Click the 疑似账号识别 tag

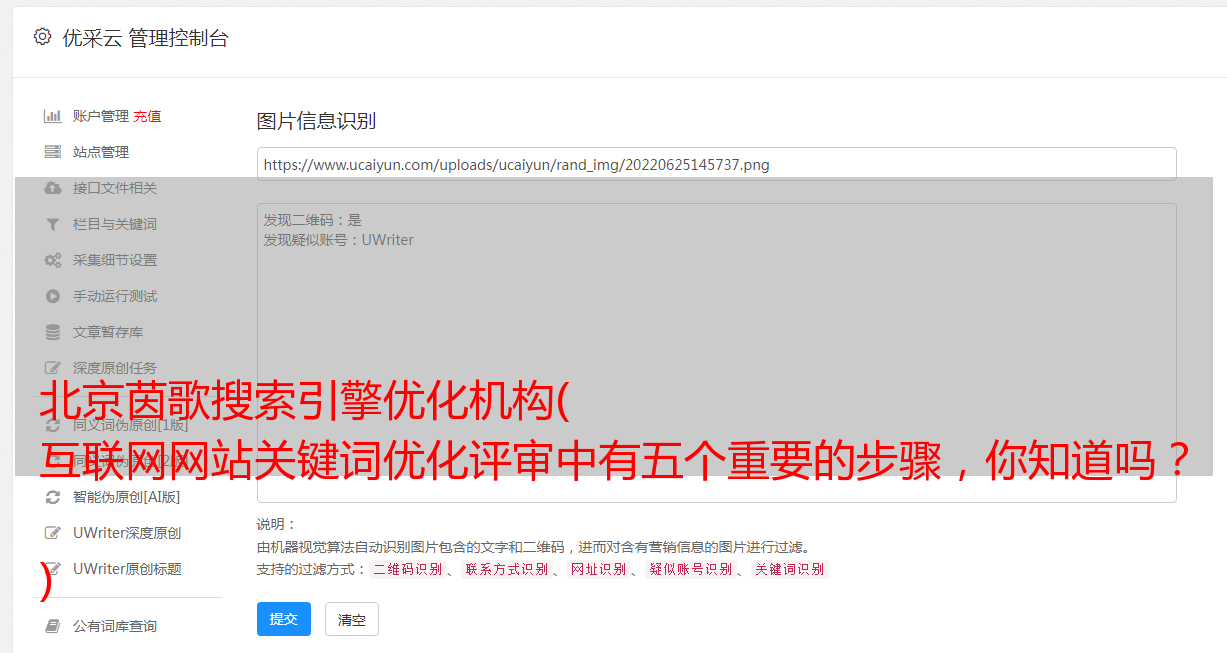[x=690, y=569]
